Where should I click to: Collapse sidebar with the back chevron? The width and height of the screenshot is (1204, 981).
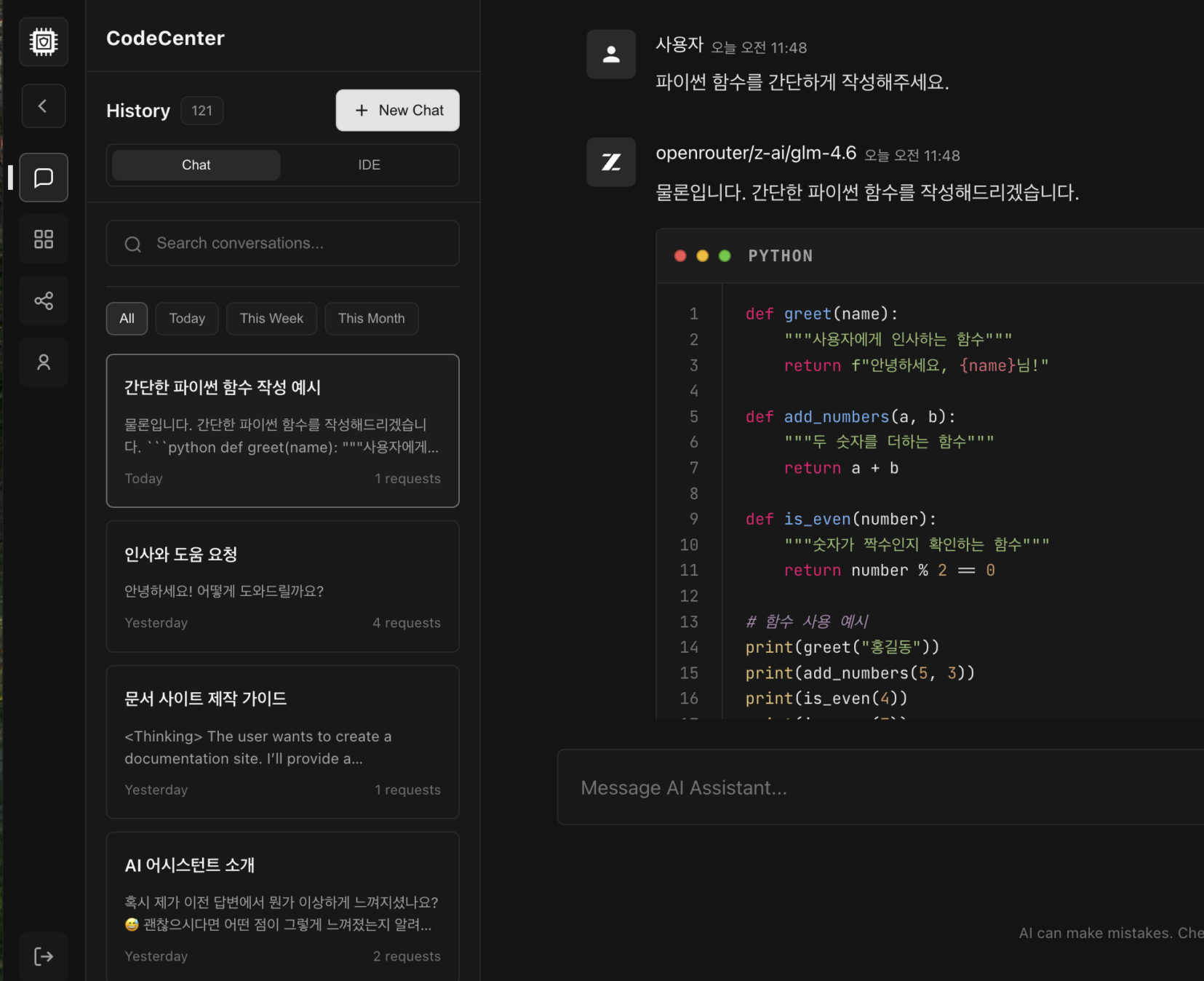[x=44, y=106]
